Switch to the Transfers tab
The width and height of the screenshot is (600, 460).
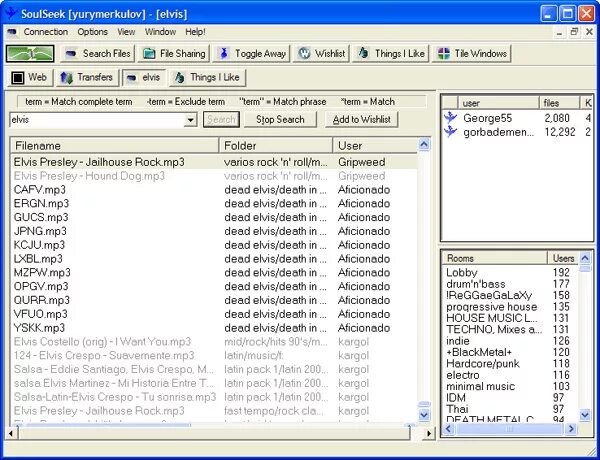(x=87, y=78)
